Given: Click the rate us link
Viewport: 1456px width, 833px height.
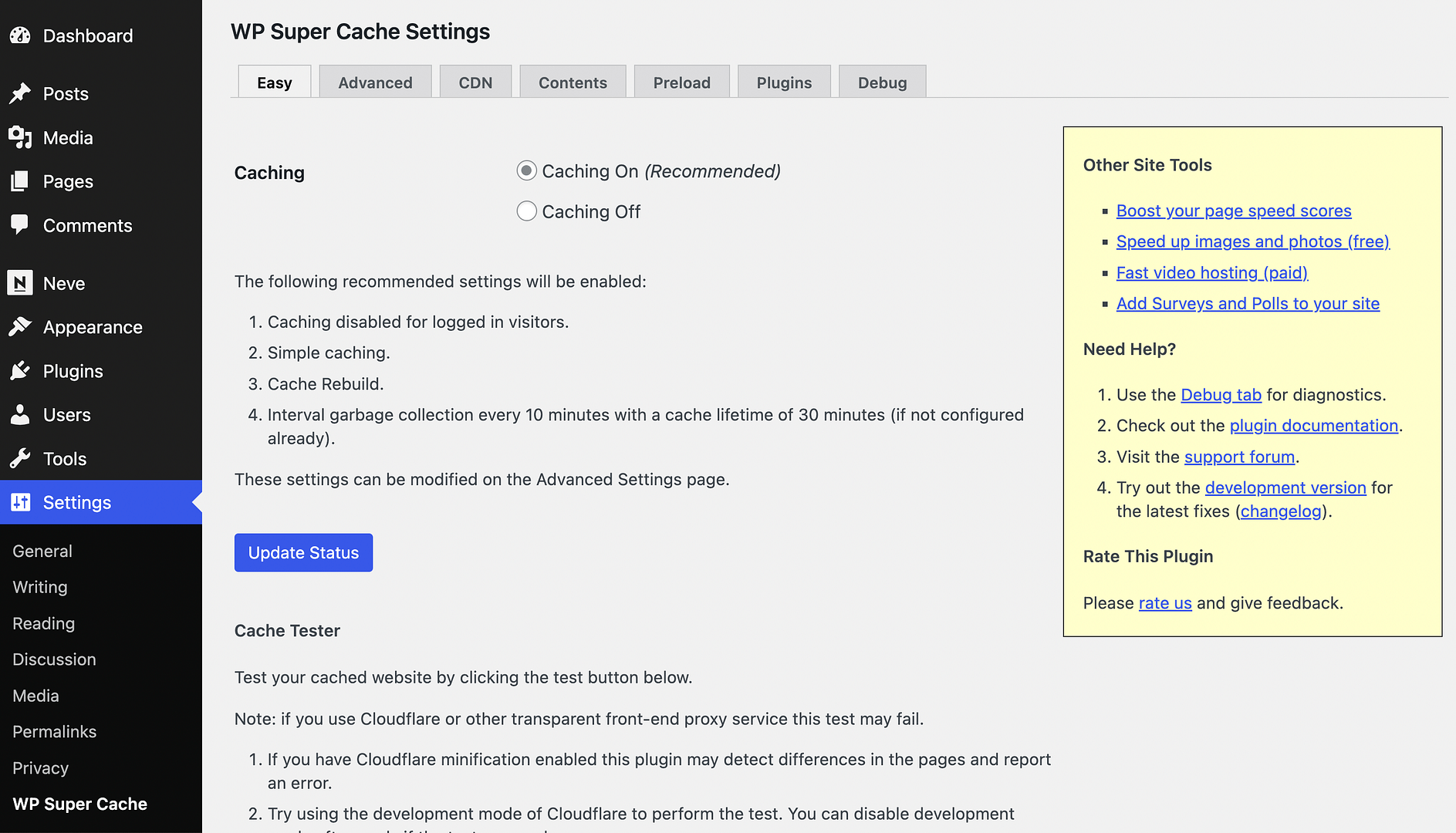Looking at the screenshot, I should [x=1165, y=602].
